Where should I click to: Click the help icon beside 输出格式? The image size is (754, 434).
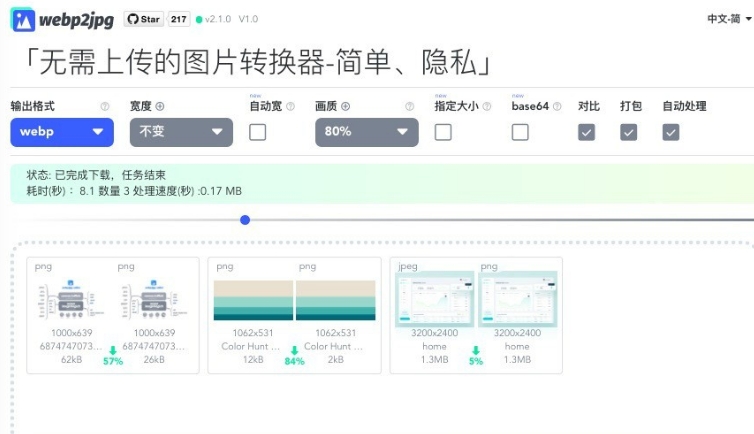coord(104,106)
